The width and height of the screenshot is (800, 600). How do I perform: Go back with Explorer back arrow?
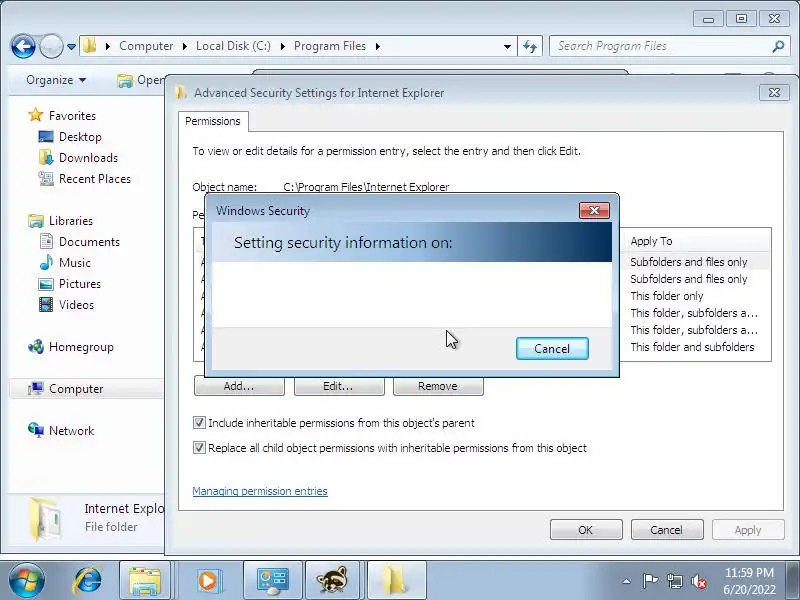click(x=23, y=46)
